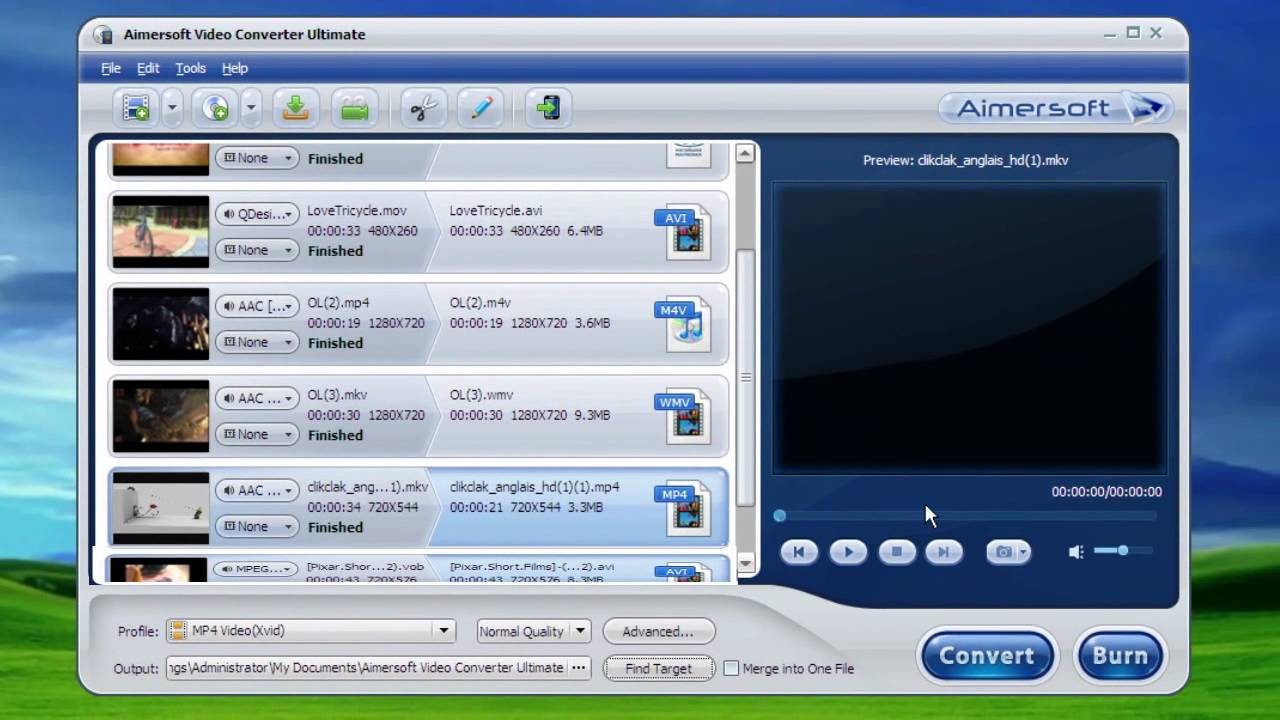
Task: Open the Normal Quality dropdown
Action: point(534,631)
